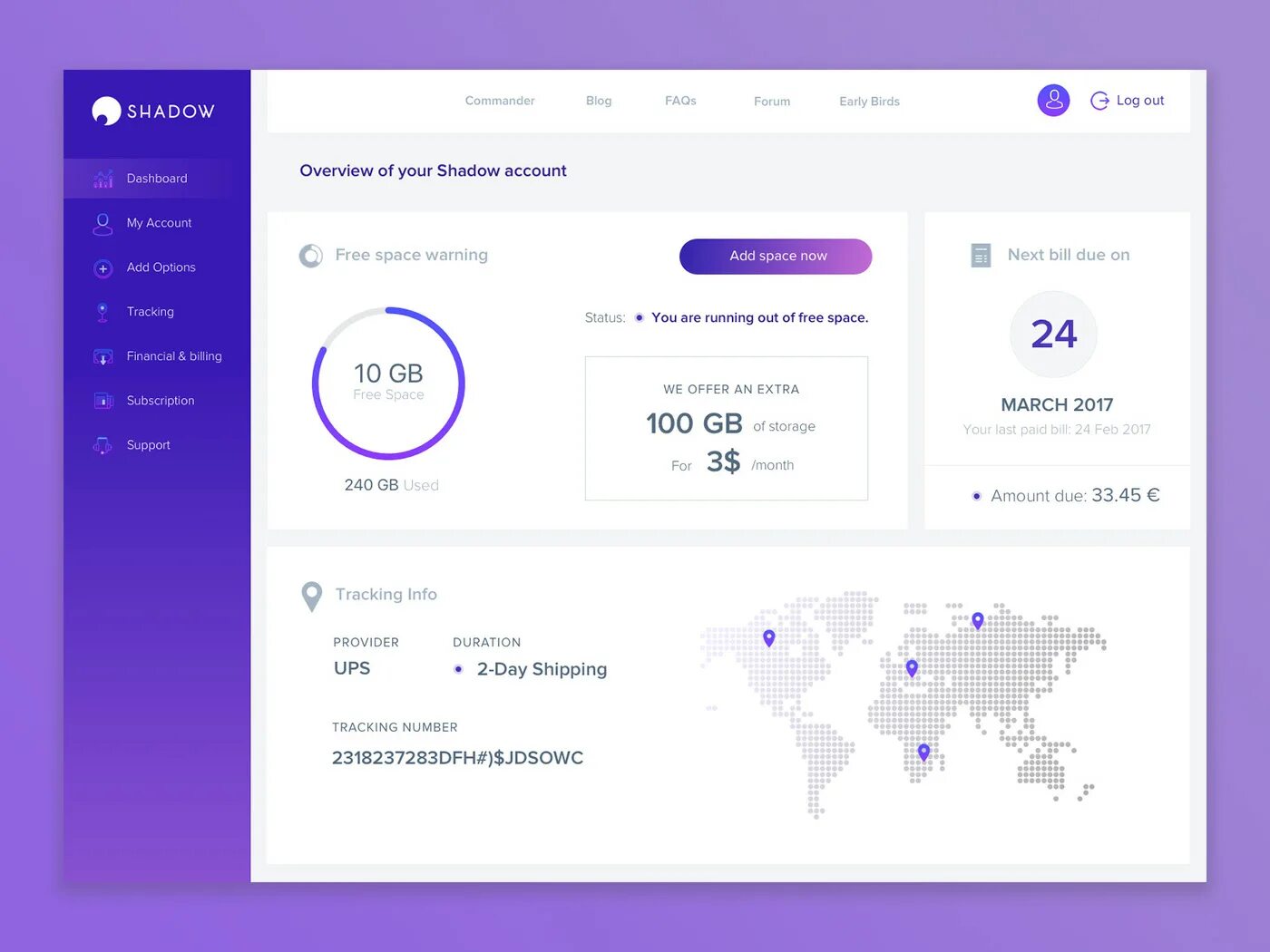Click the My Account person icon
Screen dimensions: 1270x952
coord(103,223)
